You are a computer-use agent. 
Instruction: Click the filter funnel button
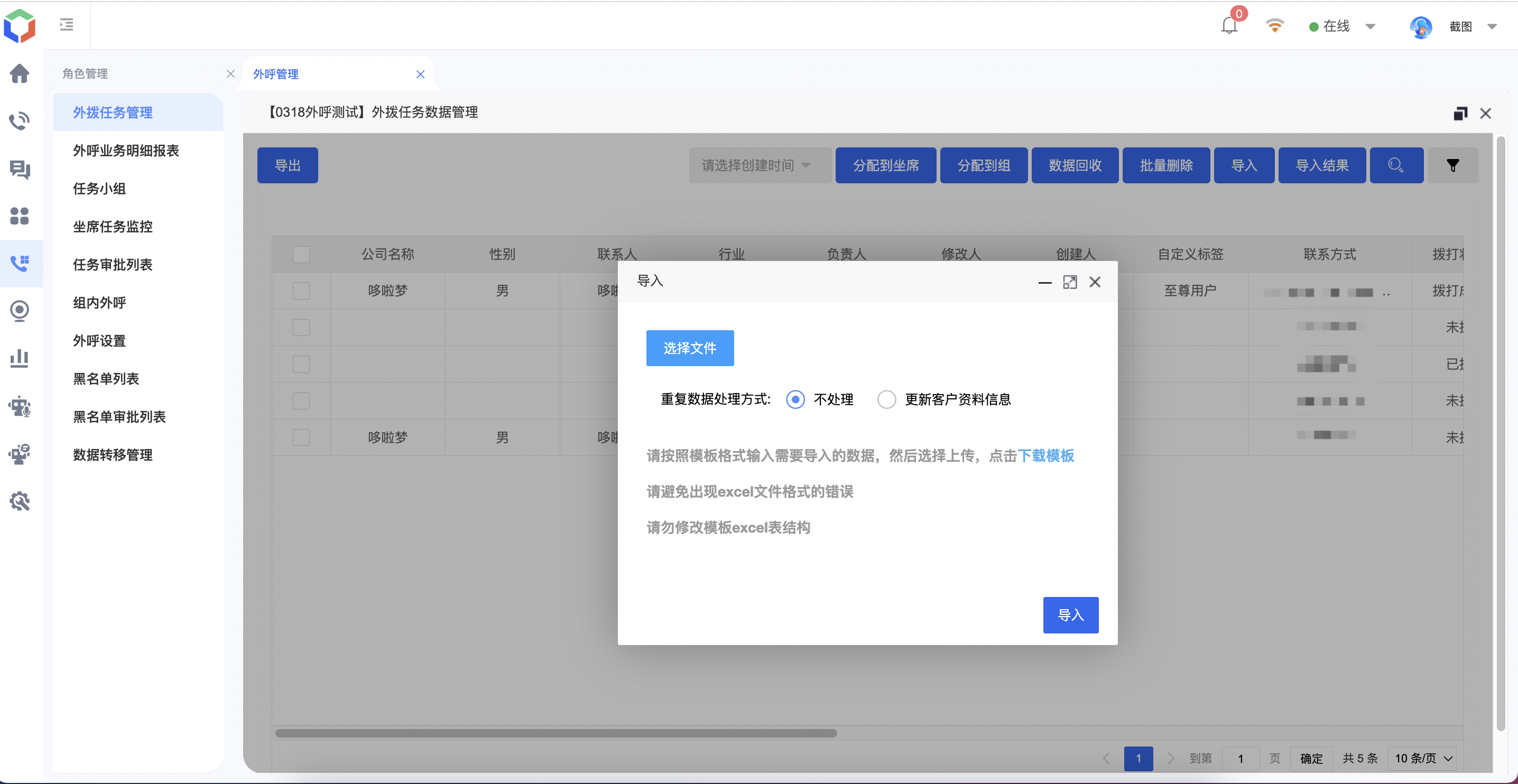[1453, 165]
